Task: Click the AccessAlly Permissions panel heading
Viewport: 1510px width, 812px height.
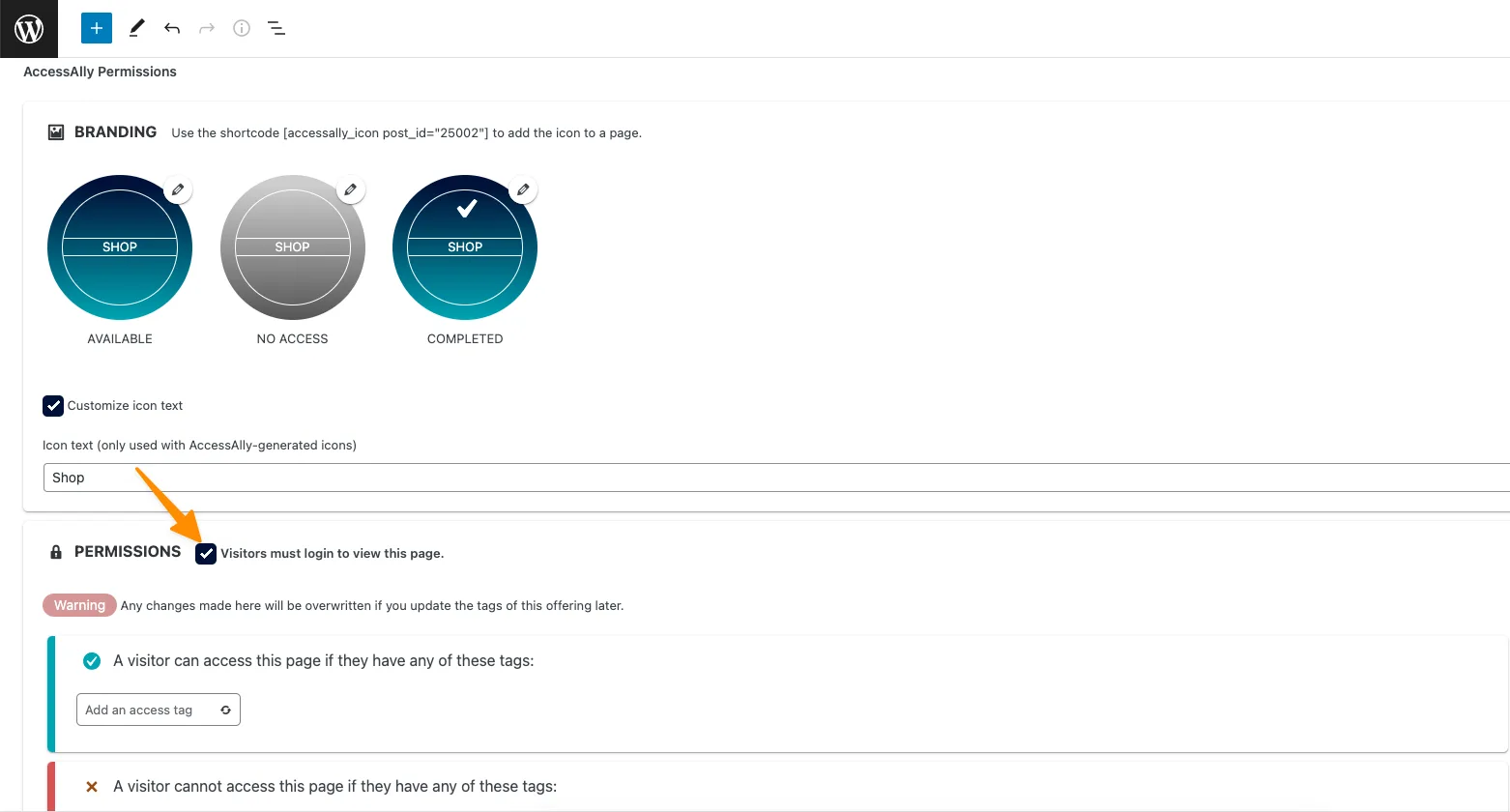Action: 100,72
